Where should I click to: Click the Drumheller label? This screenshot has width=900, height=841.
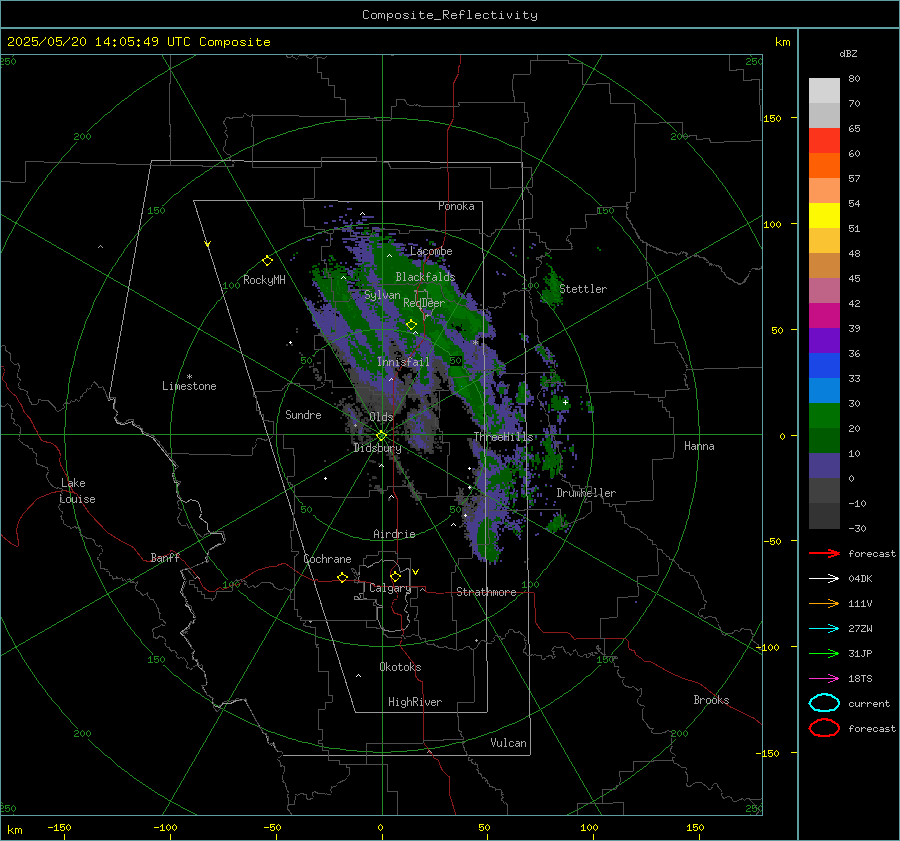[x=586, y=493]
